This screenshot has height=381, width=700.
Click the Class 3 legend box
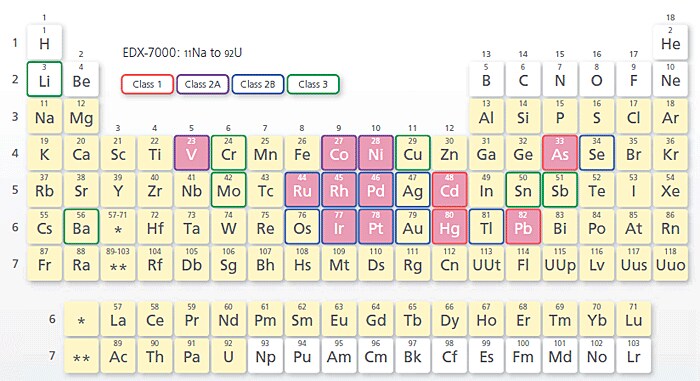tap(313, 84)
